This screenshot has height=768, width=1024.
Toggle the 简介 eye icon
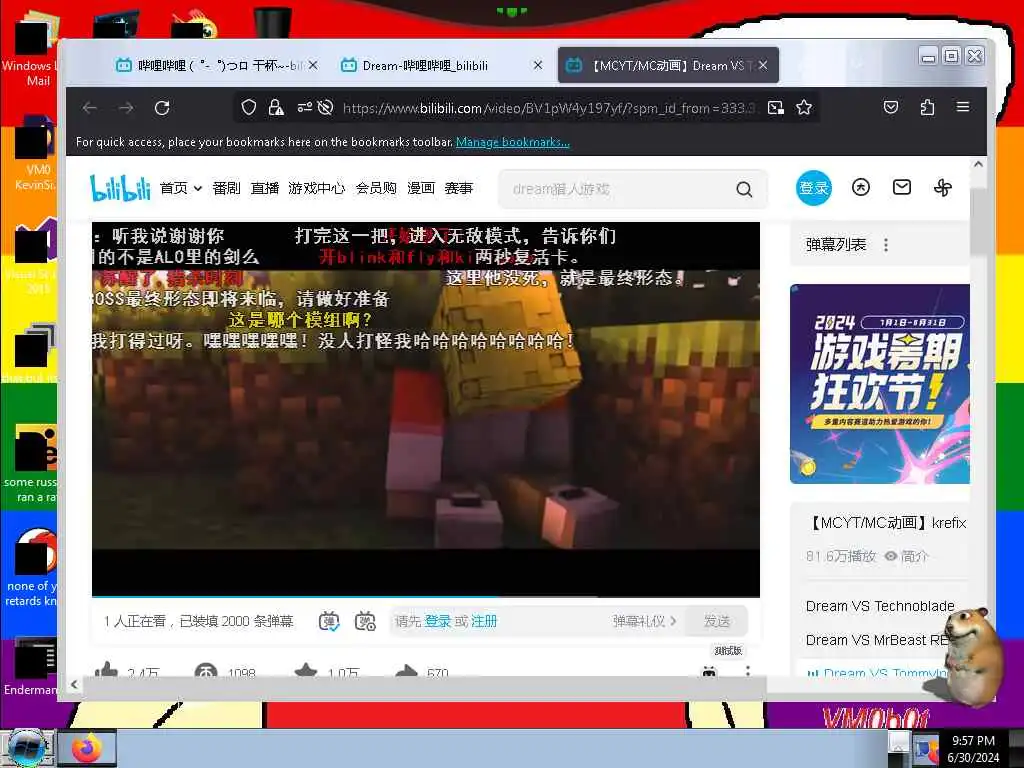pyautogui.click(x=891, y=556)
